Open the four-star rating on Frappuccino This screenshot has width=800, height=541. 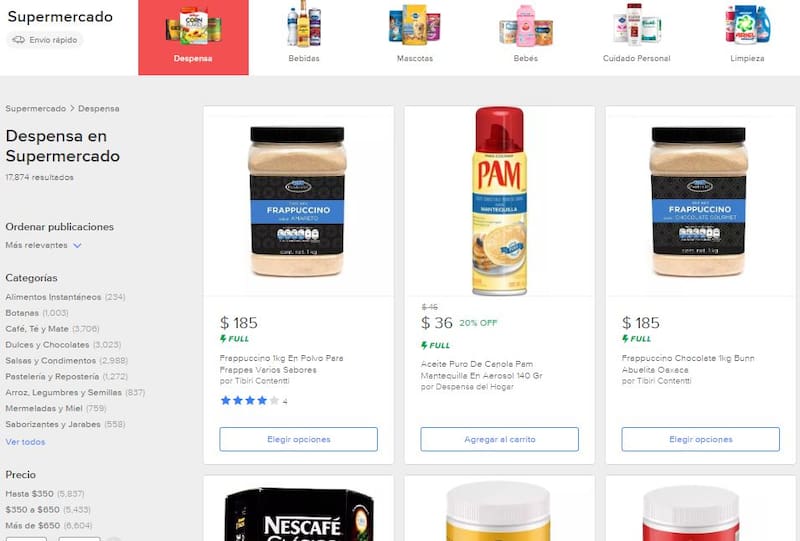254,401
